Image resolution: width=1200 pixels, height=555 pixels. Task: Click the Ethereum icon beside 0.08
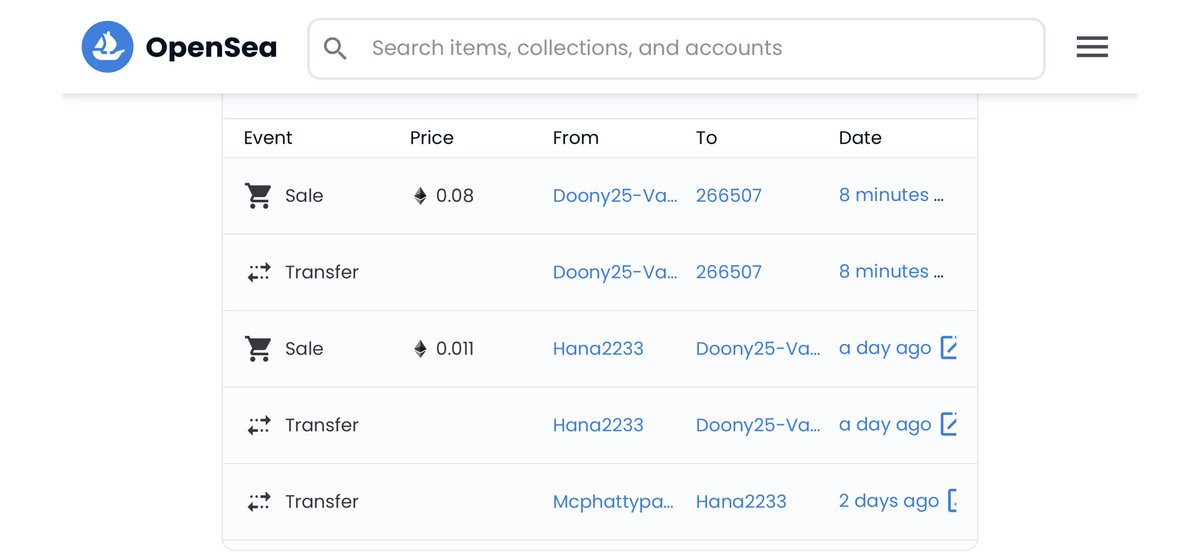point(420,196)
